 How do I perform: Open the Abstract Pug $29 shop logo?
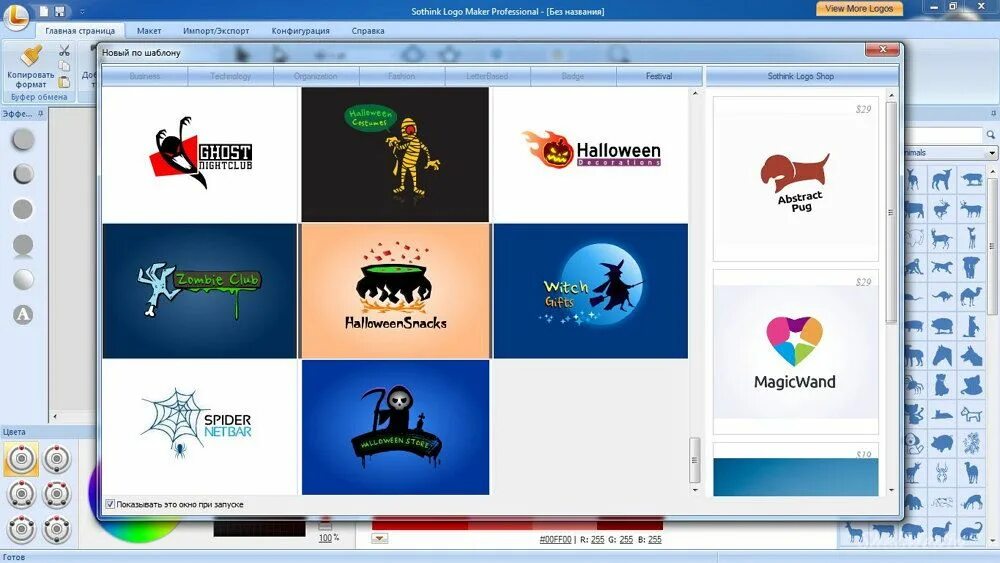point(795,179)
